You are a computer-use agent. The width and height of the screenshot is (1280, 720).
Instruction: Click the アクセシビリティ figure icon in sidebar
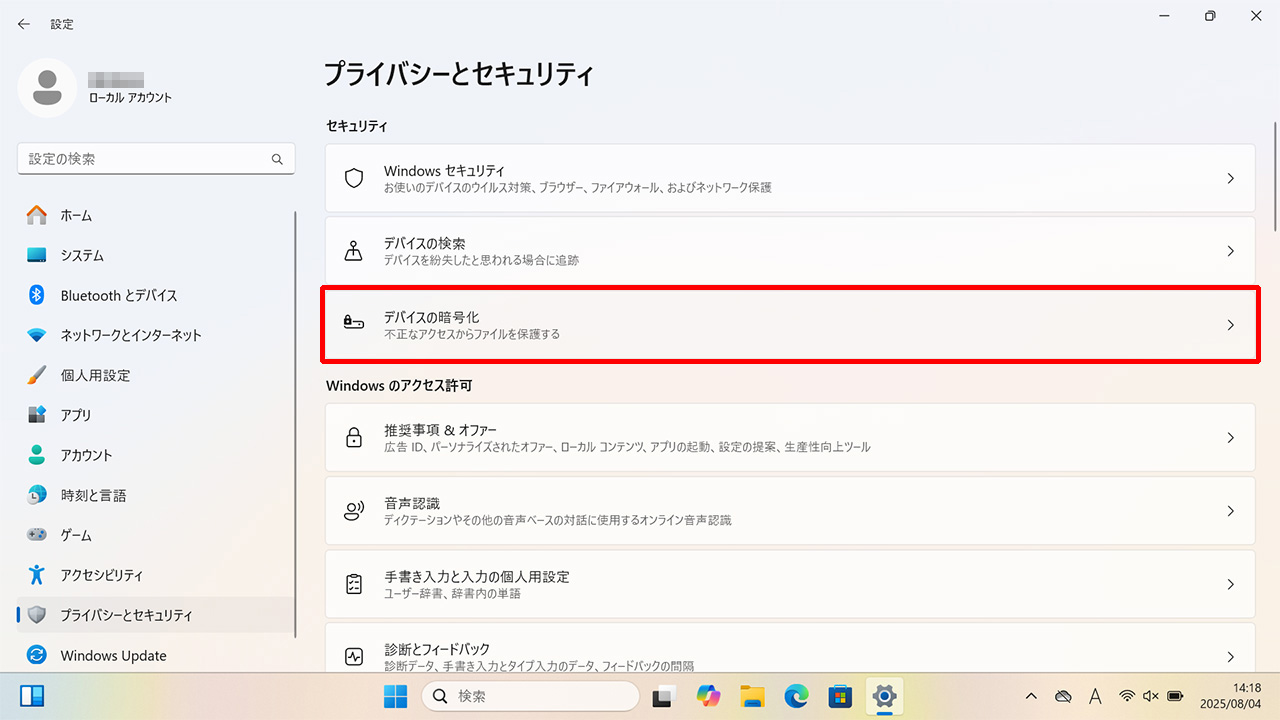click(37, 575)
